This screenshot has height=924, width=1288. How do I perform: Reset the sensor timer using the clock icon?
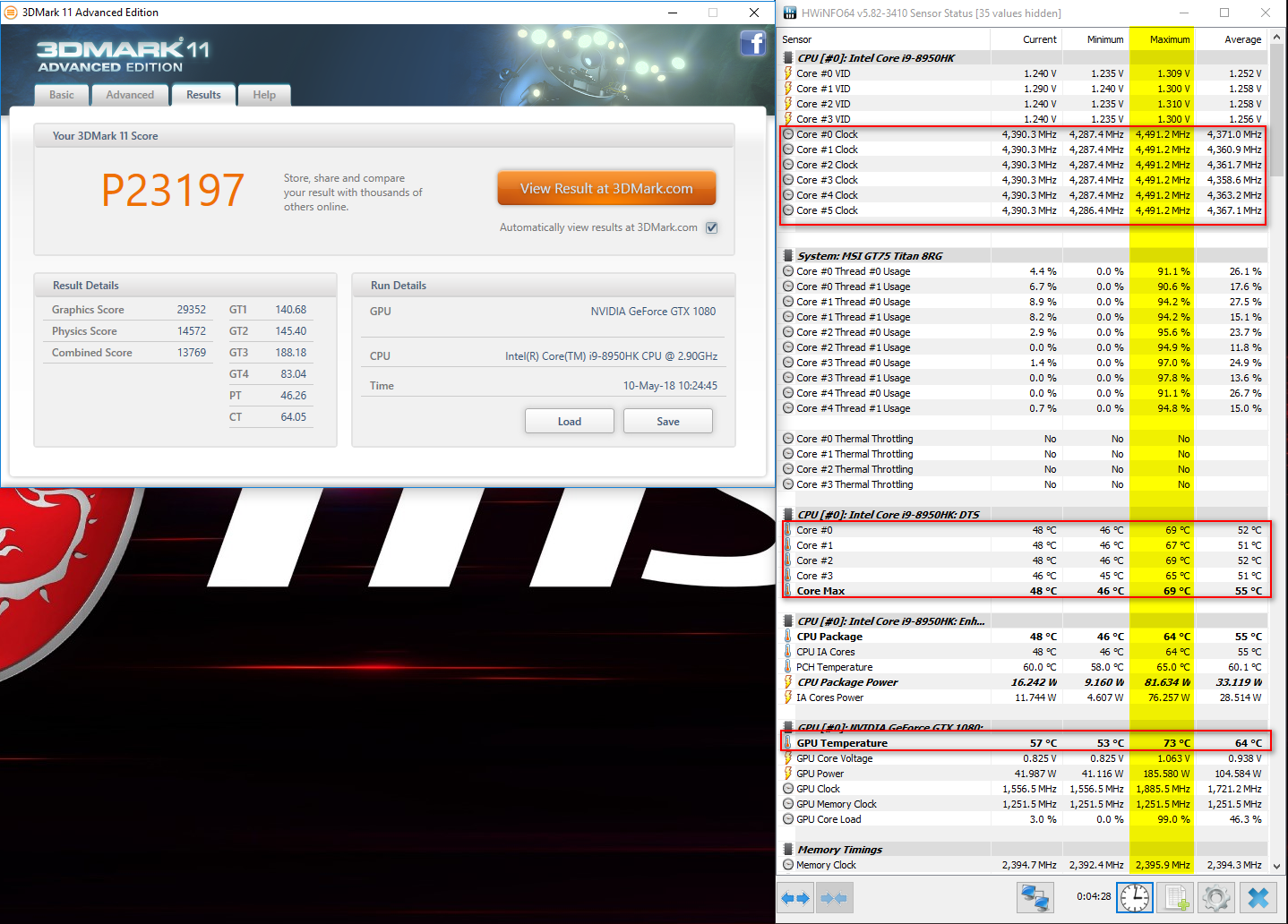tap(1135, 897)
